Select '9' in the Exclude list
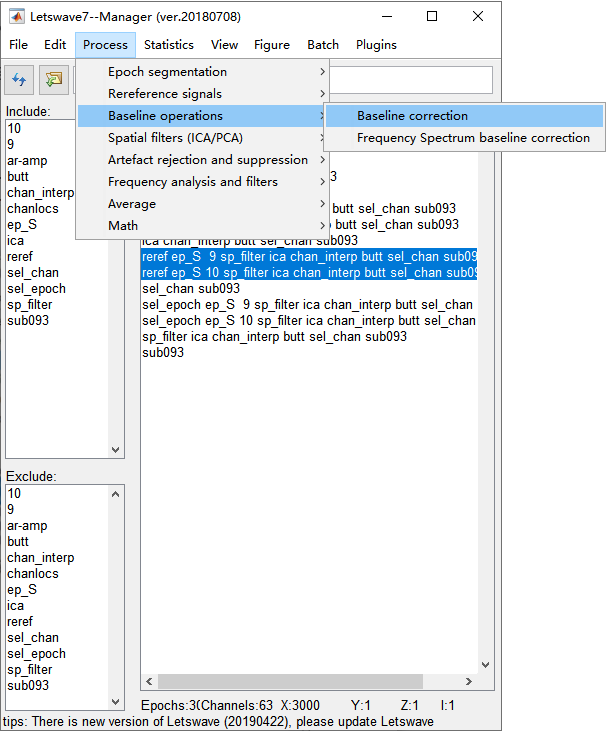This screenshot has height=731, width=614. 11,510
